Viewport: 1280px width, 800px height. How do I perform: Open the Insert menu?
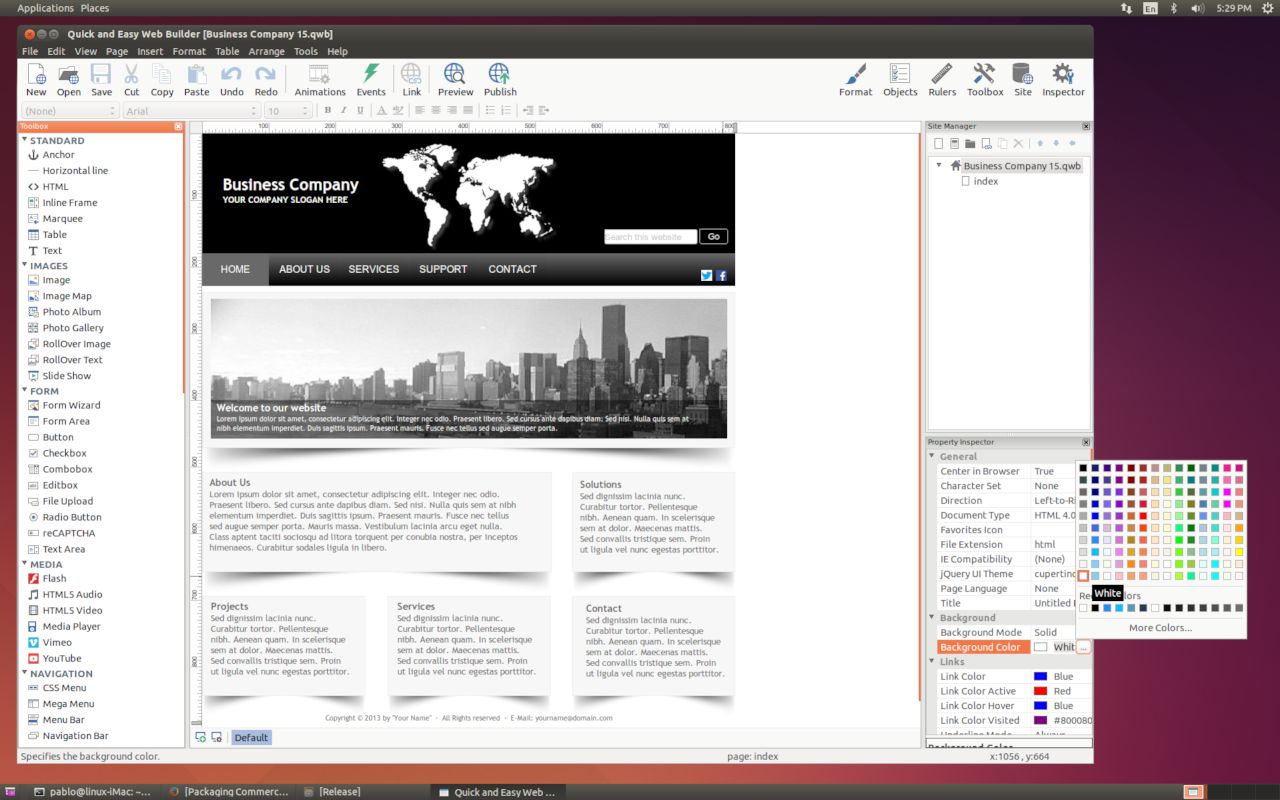coord(150,51)
